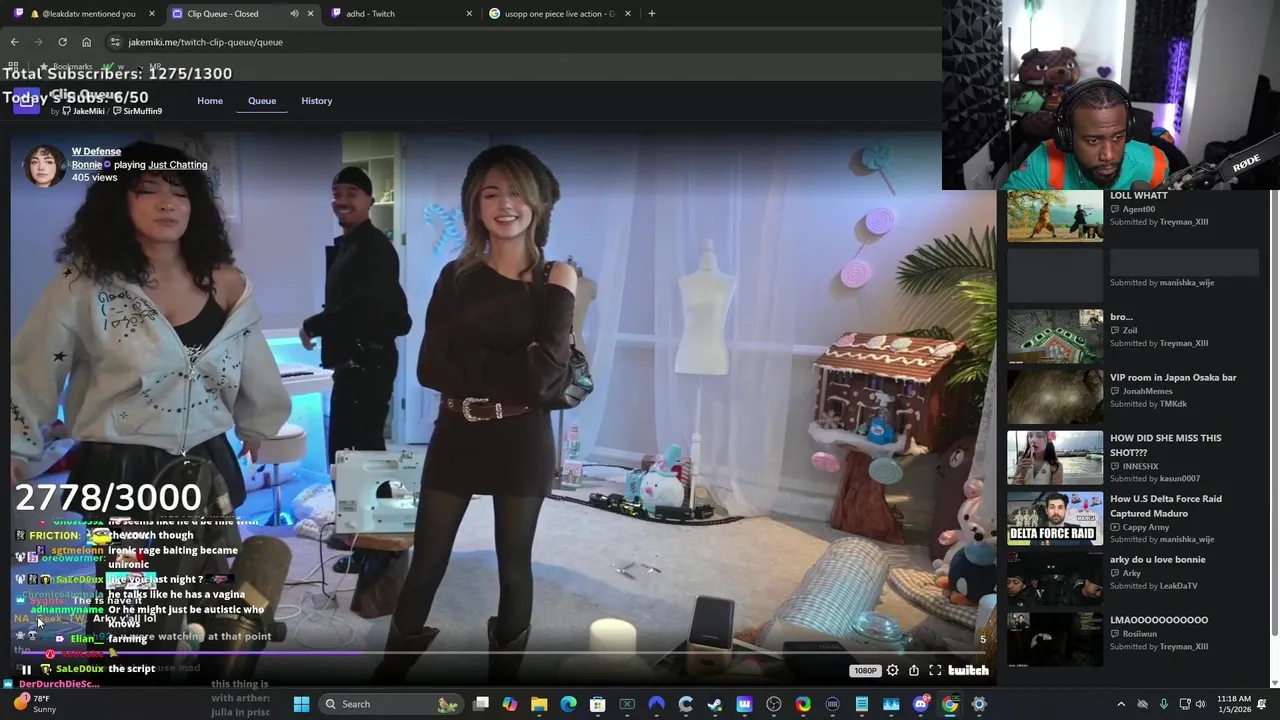This screenshot has height=720, width=1280.
Task: Open the SirMuffin9 author link
Action: pos(137,111)
